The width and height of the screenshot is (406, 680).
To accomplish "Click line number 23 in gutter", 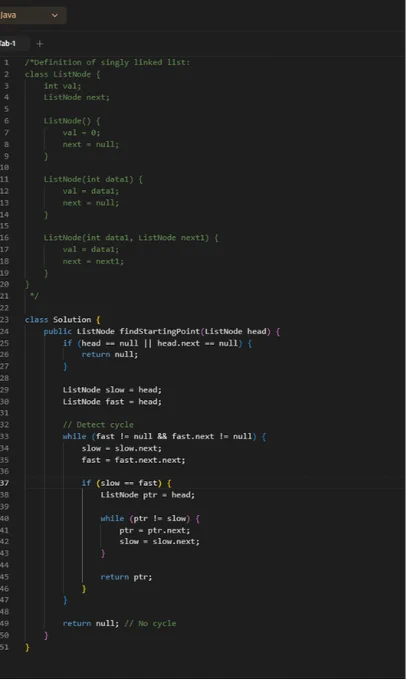I will point(5,320).
